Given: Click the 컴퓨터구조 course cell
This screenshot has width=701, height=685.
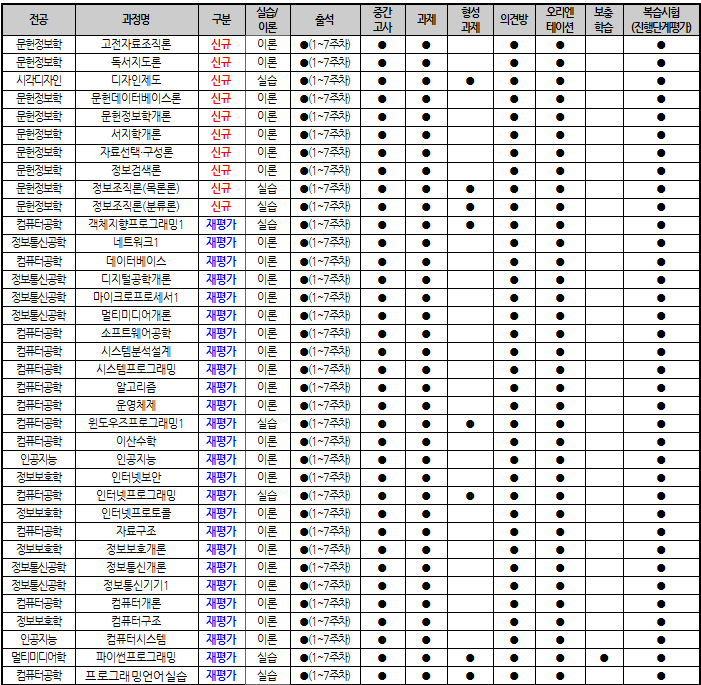Looking at the screenshot, I should (136, 622).
